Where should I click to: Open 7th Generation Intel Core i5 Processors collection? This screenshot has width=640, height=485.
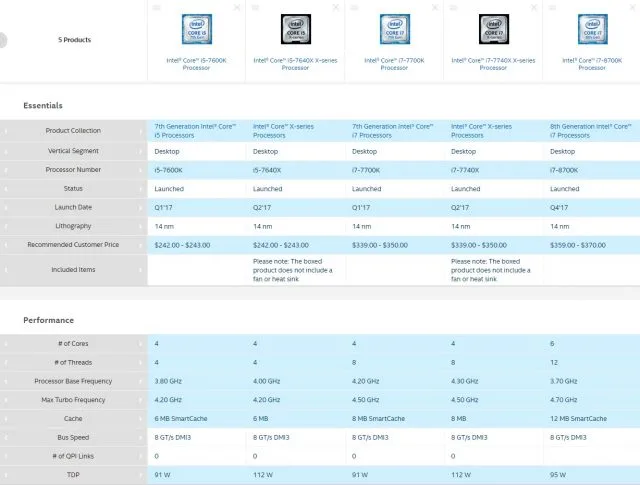tap(195, 131)
